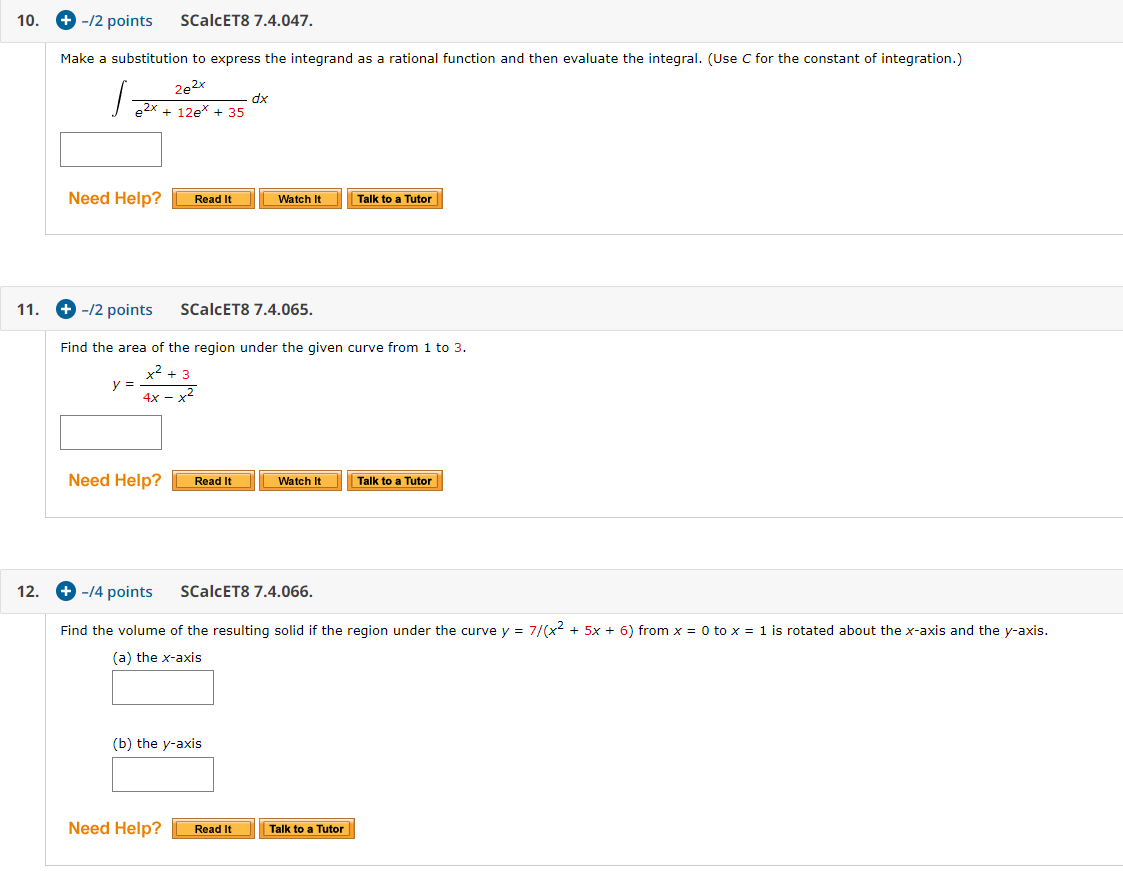The height and width of the screenshot is (871, 1123).
Task: Expand the plus icon on question 10
Action: click(64, 20)
